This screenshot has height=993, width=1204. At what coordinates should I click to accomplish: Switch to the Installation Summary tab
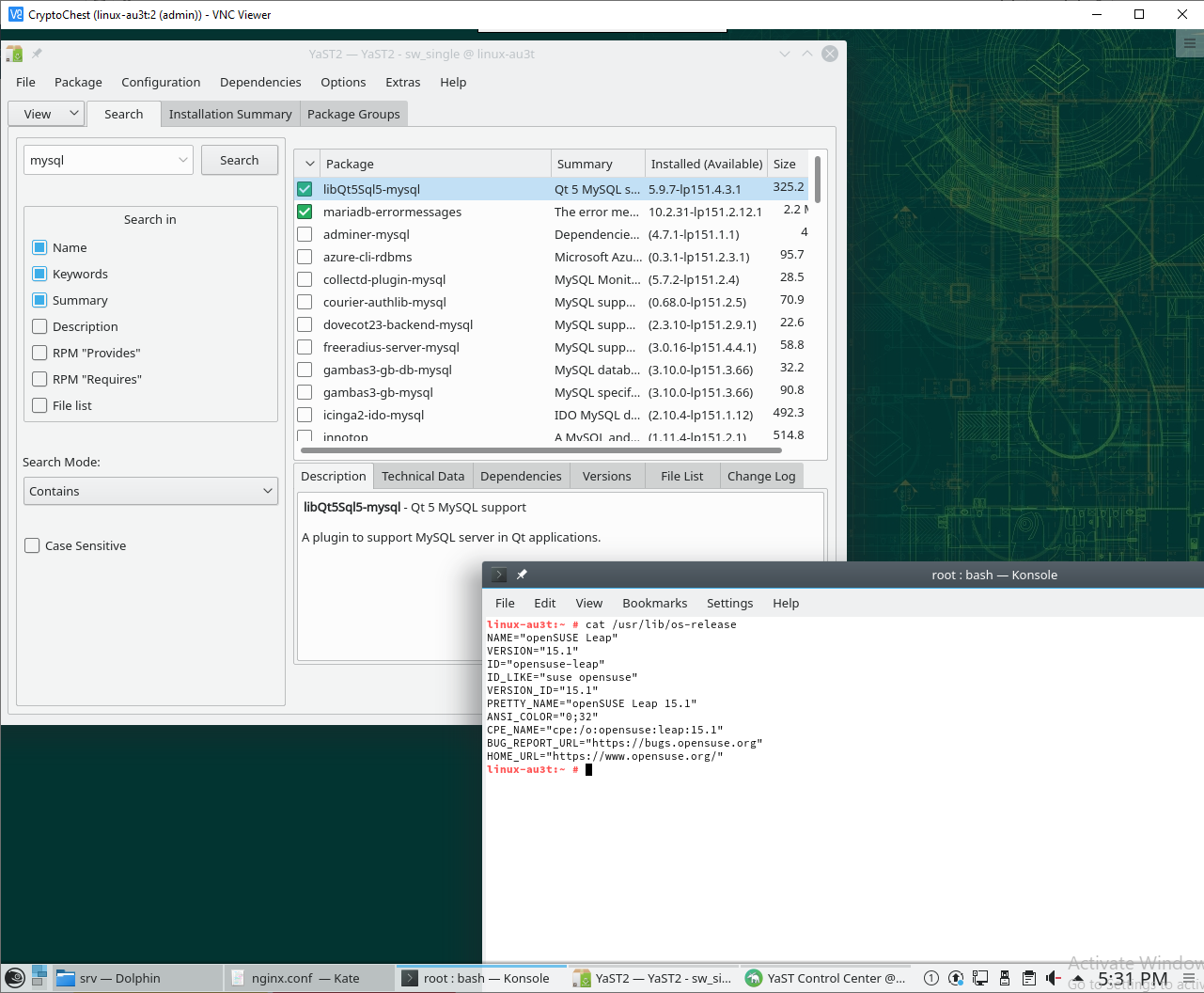pyautogui.click(x=230, y=114)
